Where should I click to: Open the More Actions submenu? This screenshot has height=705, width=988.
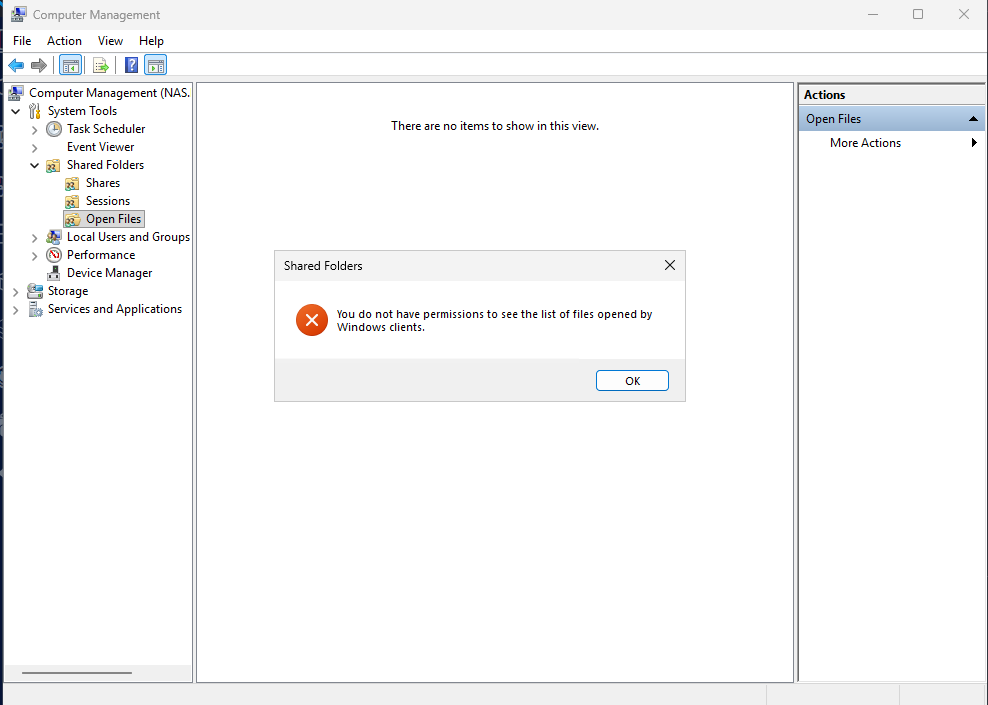(x=866, y=143)
